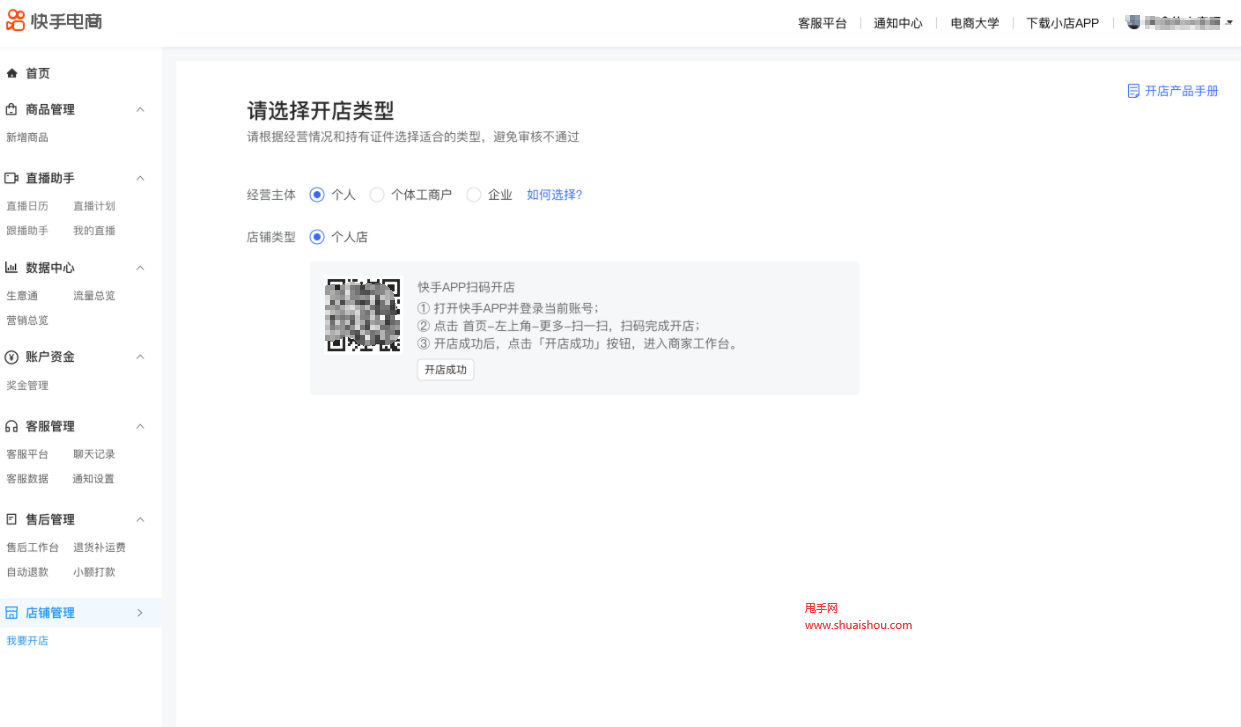Open 下载小店APP in top navigation

(x=1062, y=23)
